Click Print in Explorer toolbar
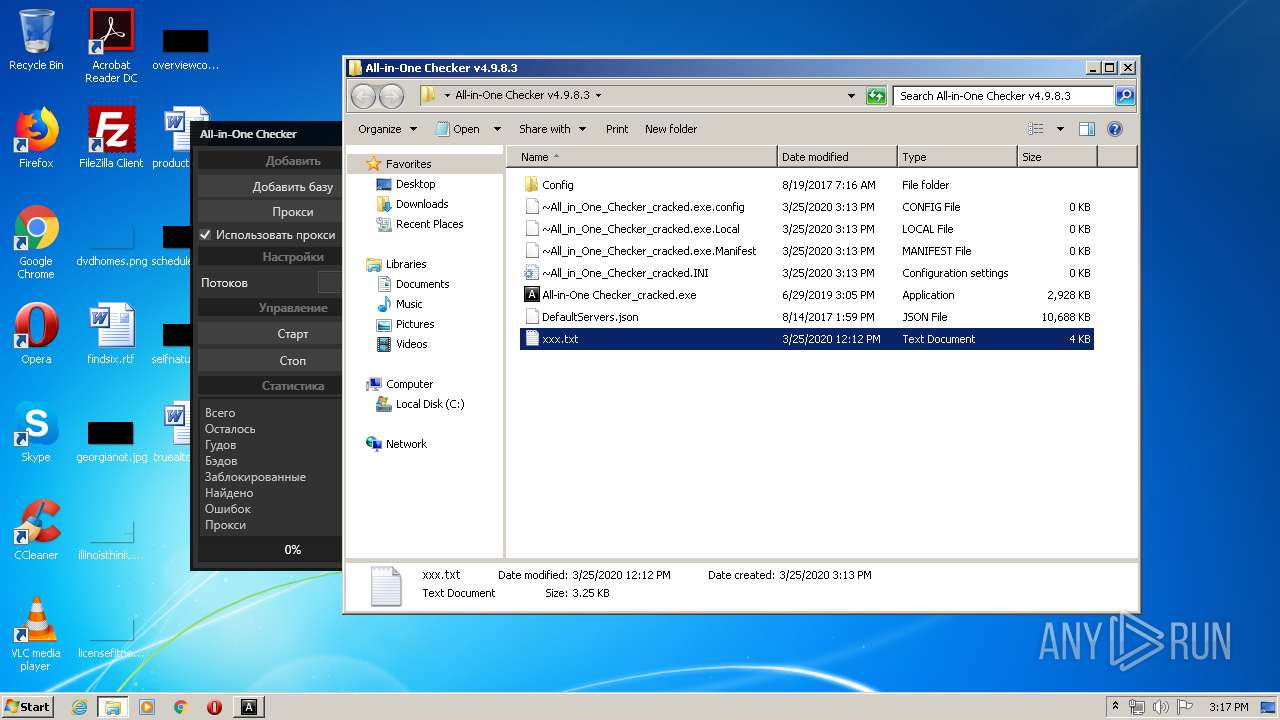This screenshot has width=1280, height=720. pos(617,129)
